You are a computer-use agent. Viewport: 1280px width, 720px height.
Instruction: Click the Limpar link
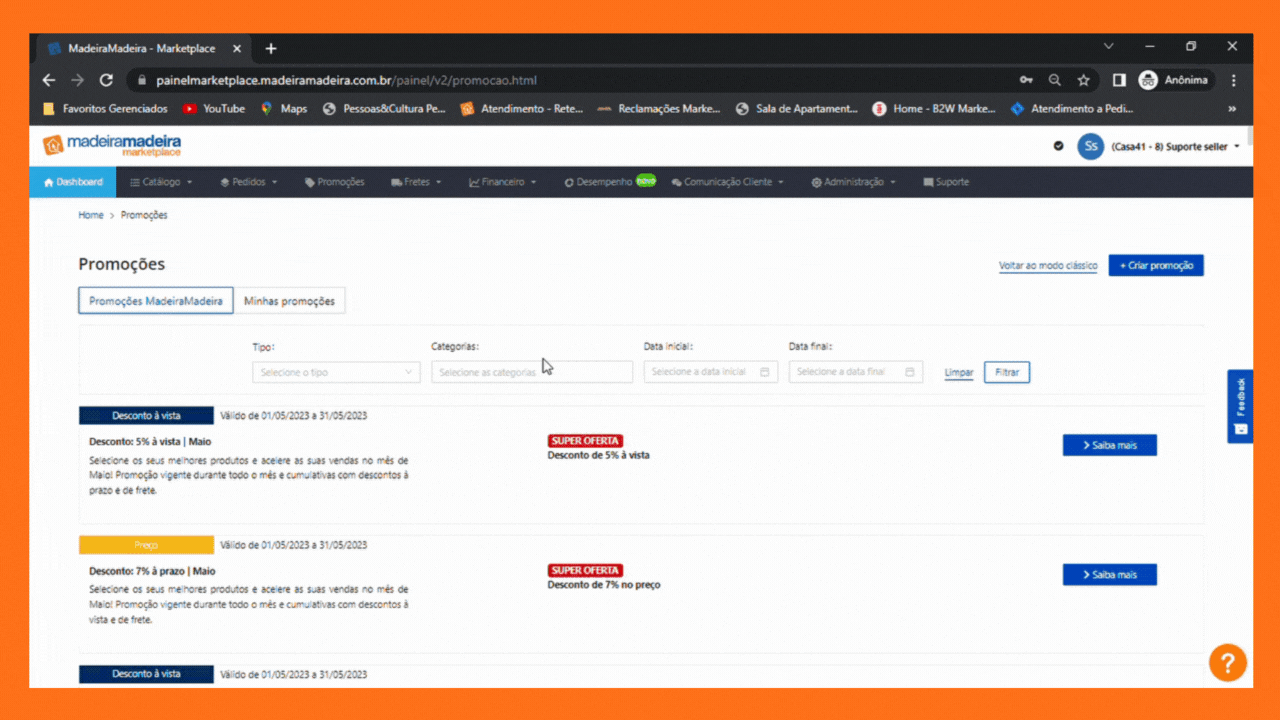click(x=959, y=373)
